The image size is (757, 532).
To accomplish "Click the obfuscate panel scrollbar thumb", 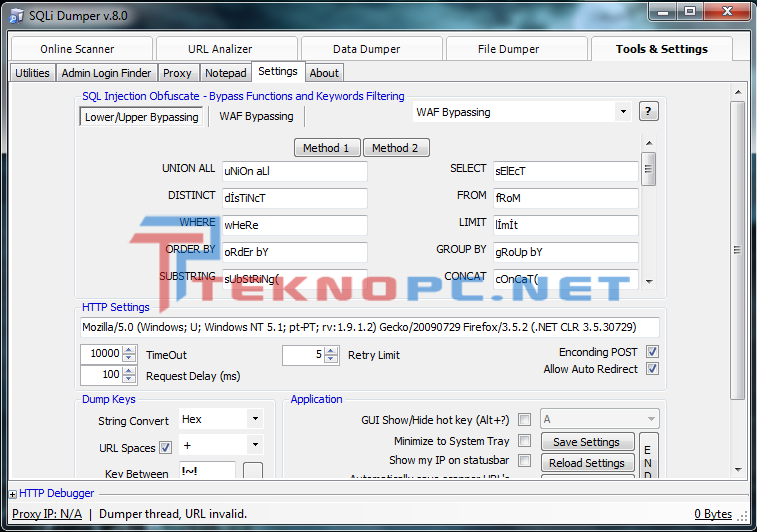I will pos(648,169).
